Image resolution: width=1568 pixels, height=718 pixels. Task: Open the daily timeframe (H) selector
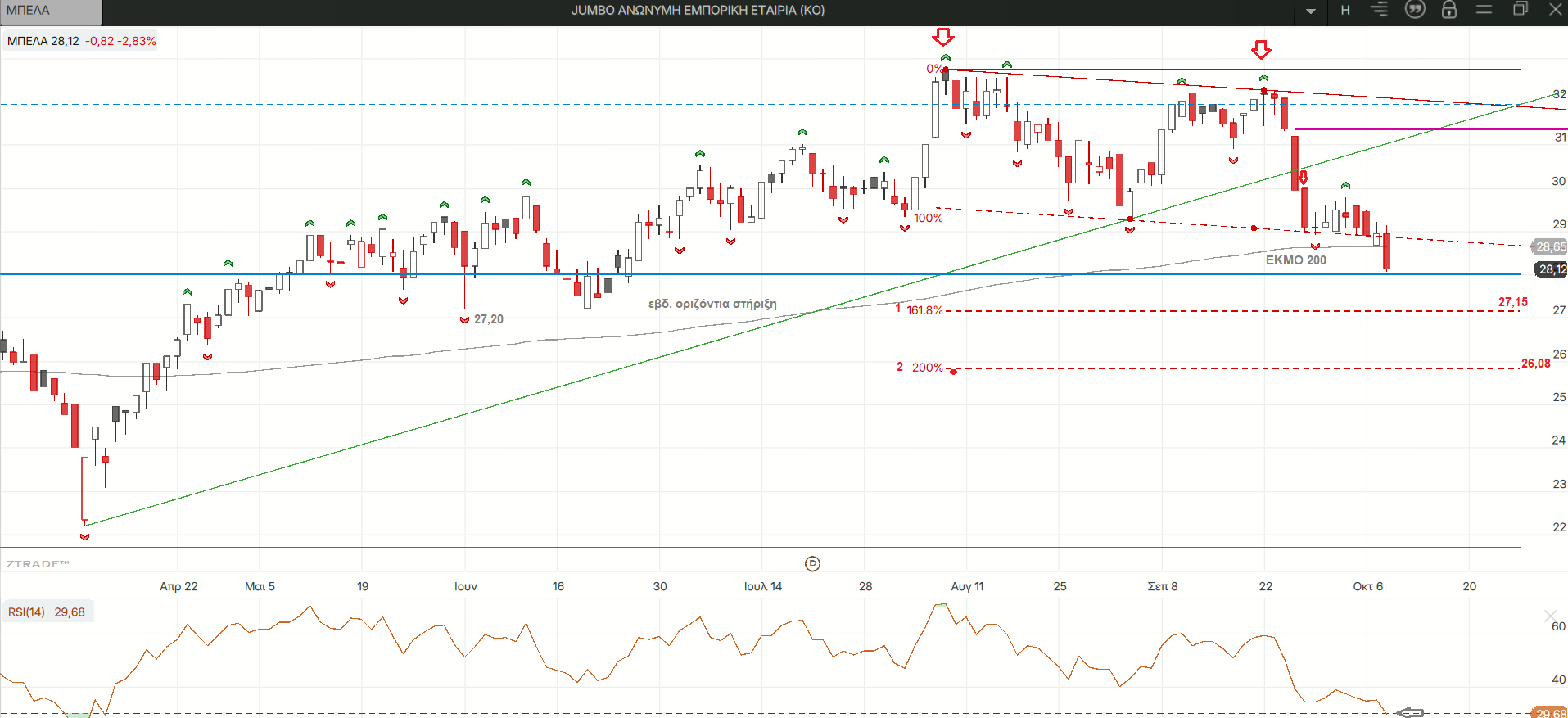click(1345, 11)
